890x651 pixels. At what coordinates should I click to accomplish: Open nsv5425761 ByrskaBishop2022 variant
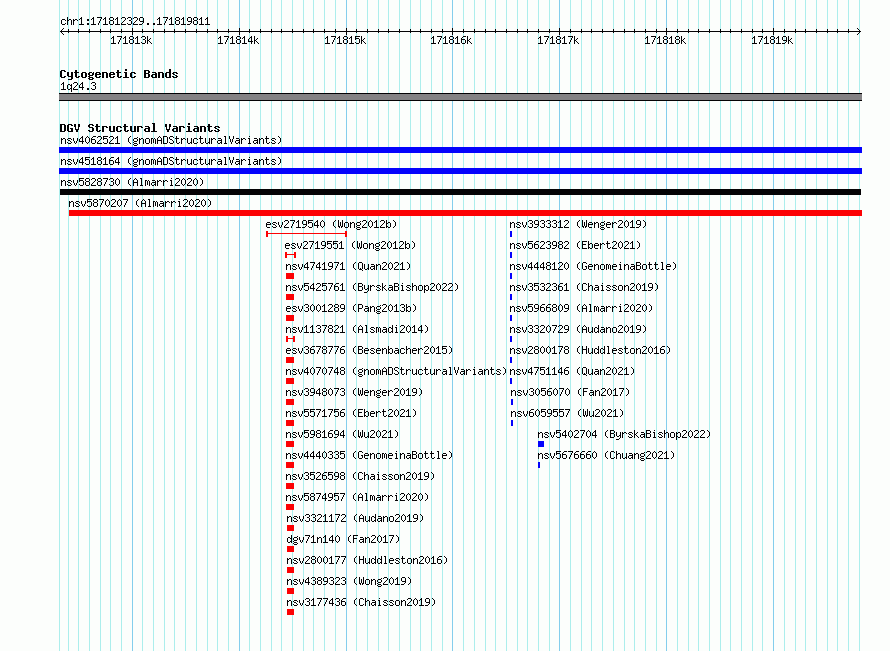(372, 287)
